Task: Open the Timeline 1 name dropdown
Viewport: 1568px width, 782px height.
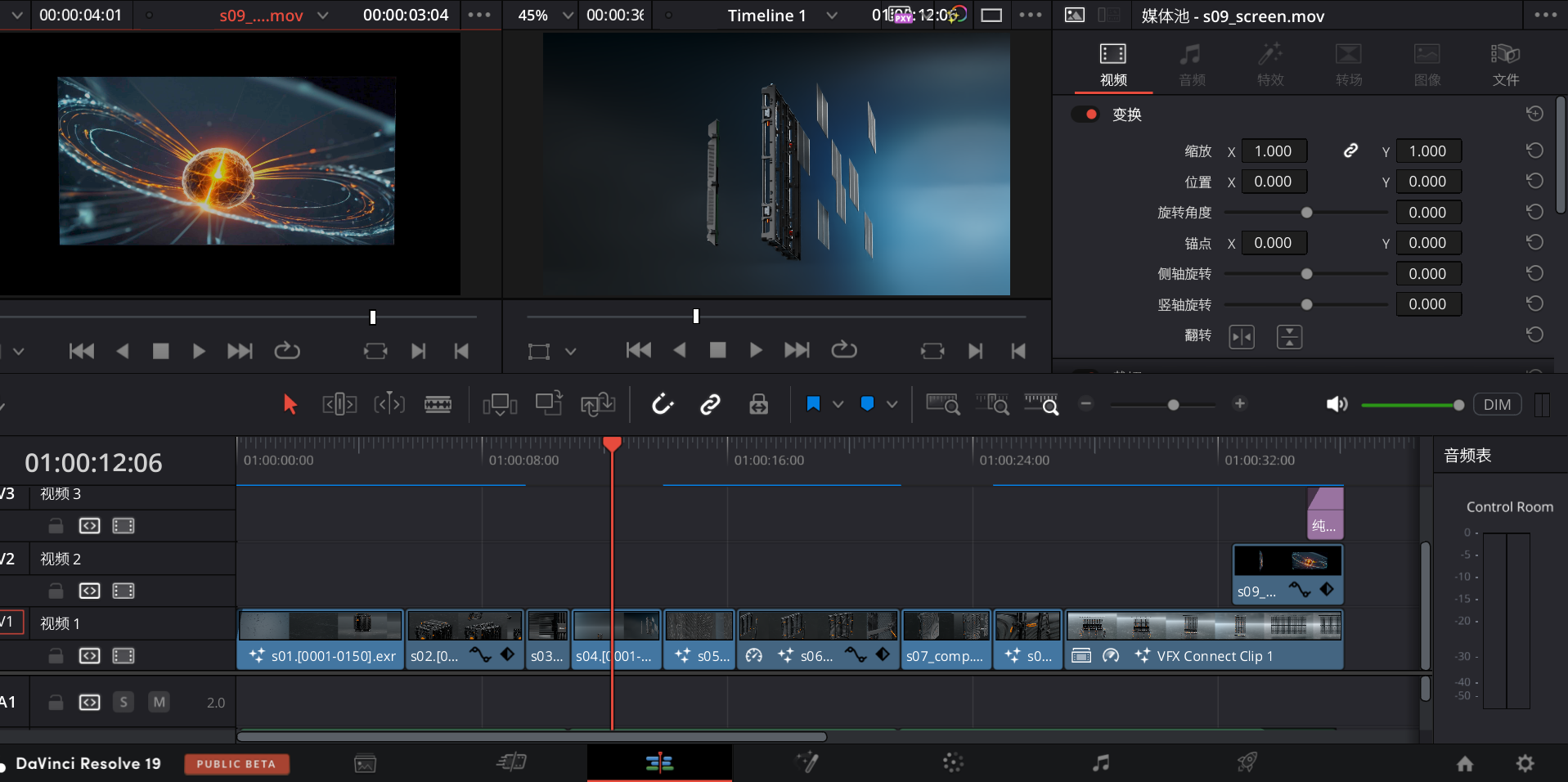Action: tap(832, 16)
